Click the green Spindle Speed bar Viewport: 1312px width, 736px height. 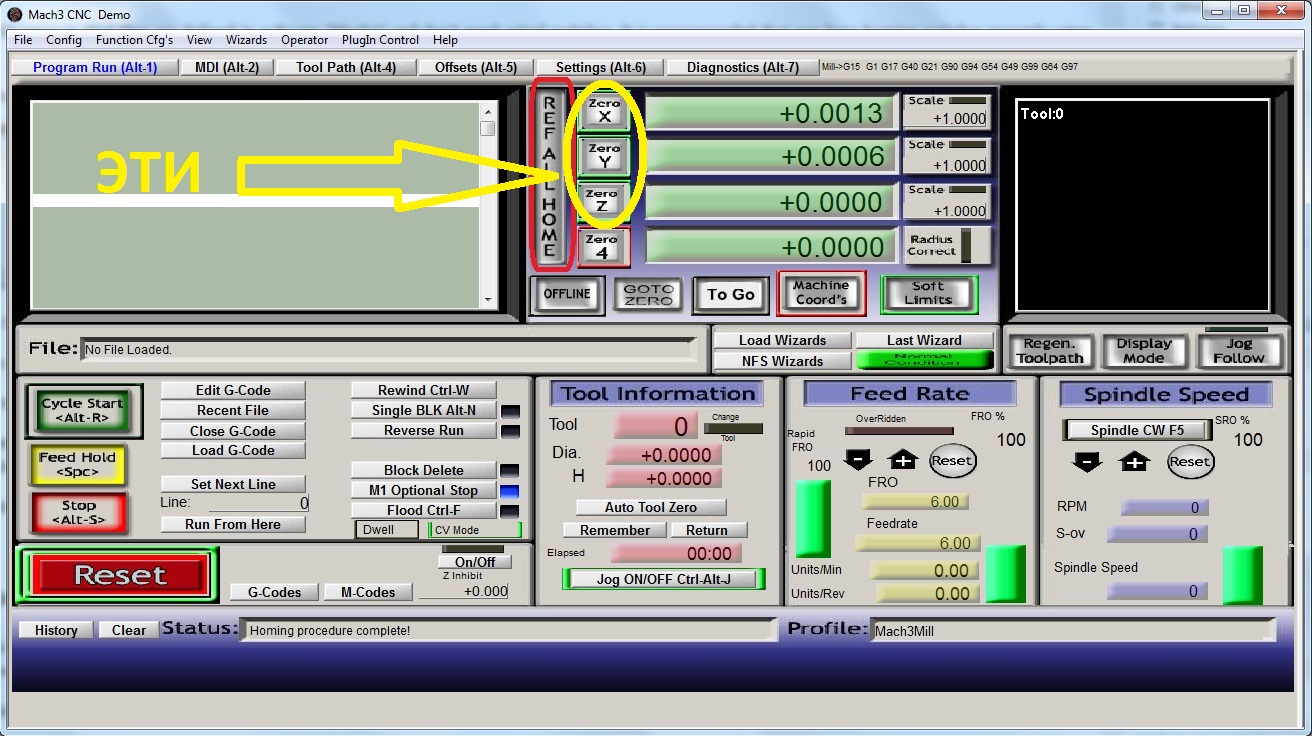1243,575
